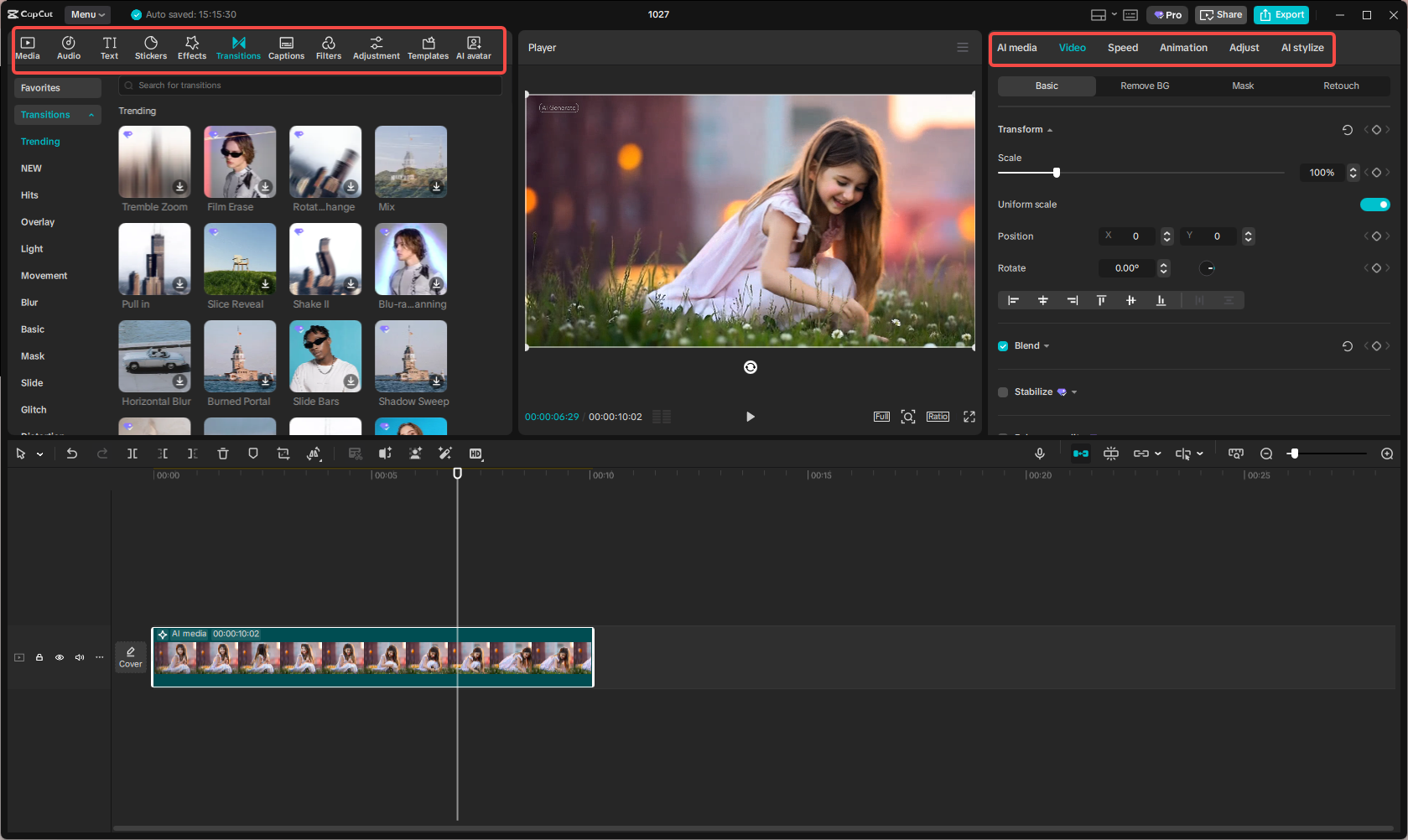The height and width of the screenshot is (840, 1408).
Task: Open the Stickers panel
Action: 151,47
